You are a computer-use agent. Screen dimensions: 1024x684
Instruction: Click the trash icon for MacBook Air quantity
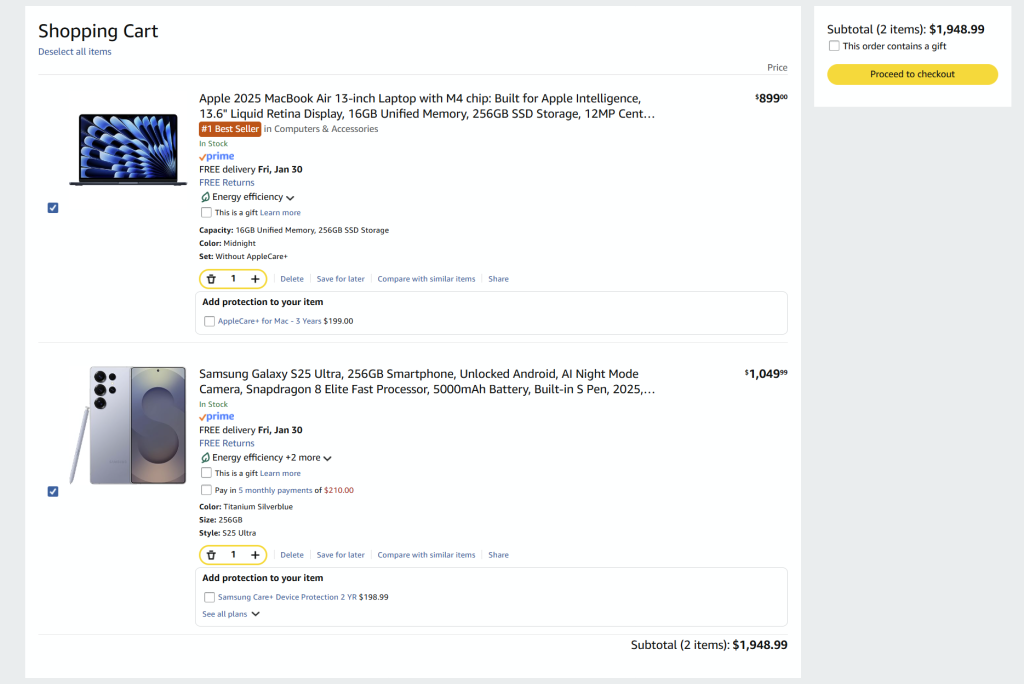click(211, 279)
